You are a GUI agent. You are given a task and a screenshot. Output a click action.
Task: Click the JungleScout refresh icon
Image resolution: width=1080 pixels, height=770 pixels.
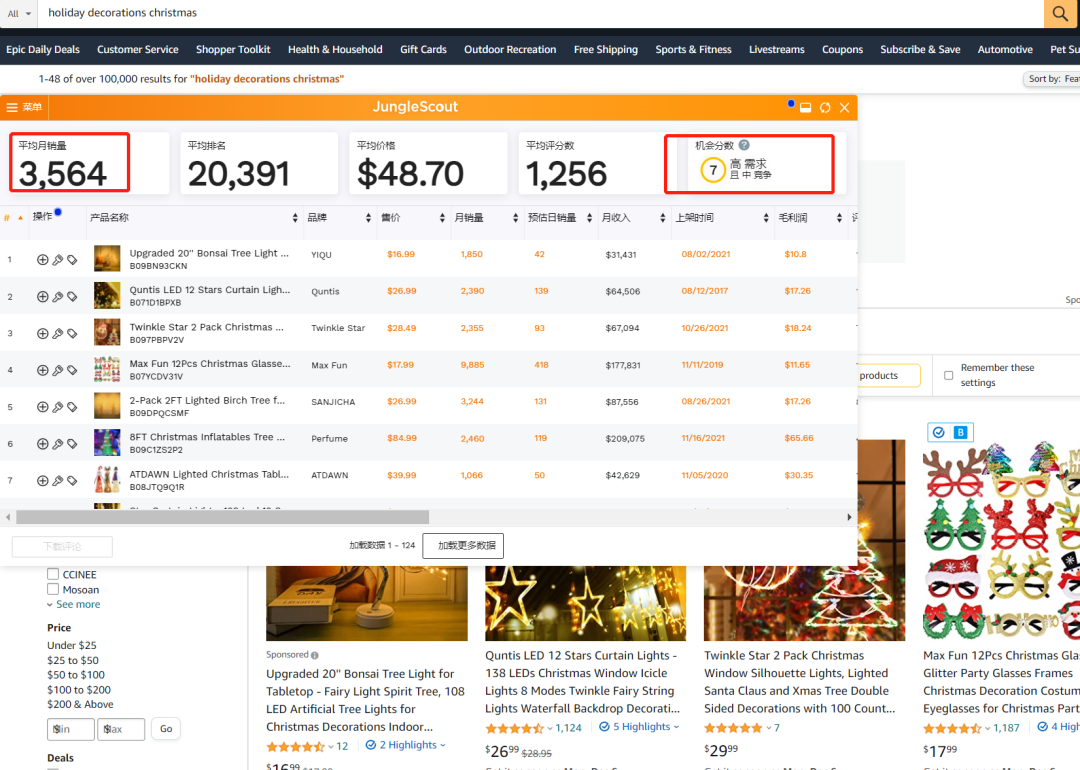(x=825, y=107)
